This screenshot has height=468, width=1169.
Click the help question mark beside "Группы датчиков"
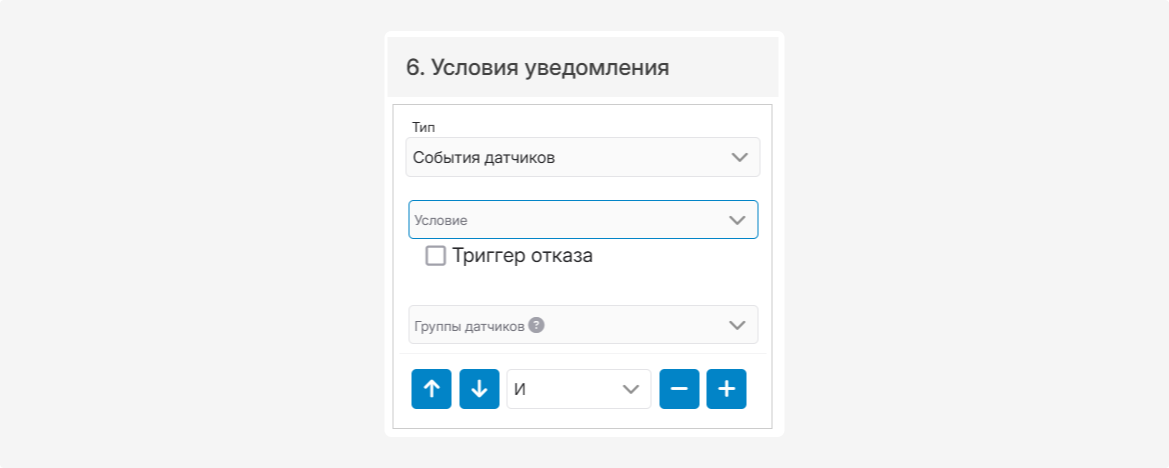click(537, 325)
